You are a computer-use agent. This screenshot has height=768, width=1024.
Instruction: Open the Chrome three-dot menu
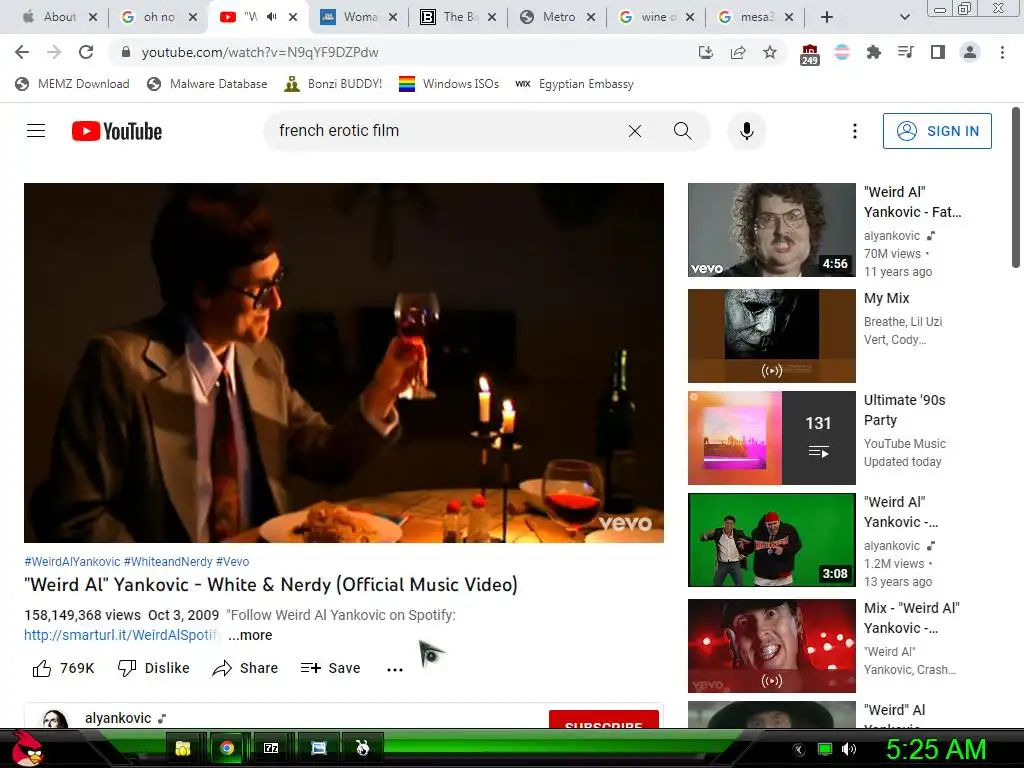point(1002,52)
